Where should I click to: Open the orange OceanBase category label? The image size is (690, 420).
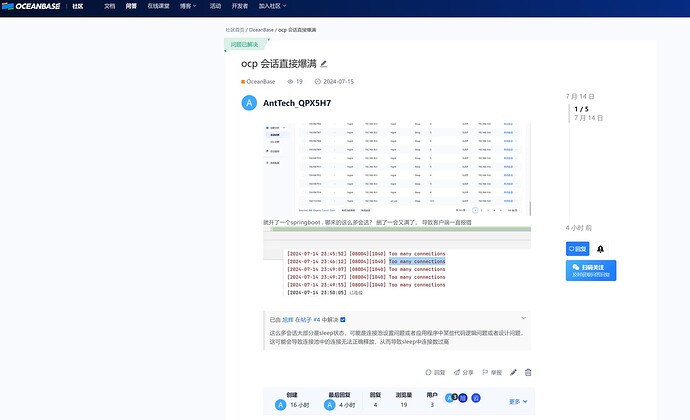(258, 81)
